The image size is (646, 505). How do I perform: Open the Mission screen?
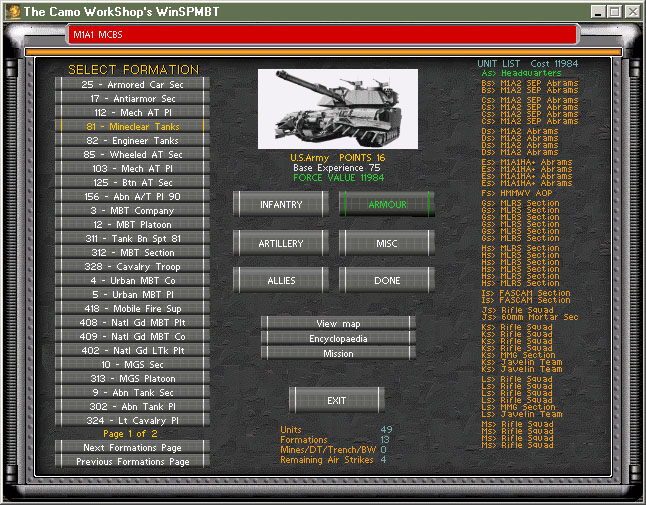338,353
